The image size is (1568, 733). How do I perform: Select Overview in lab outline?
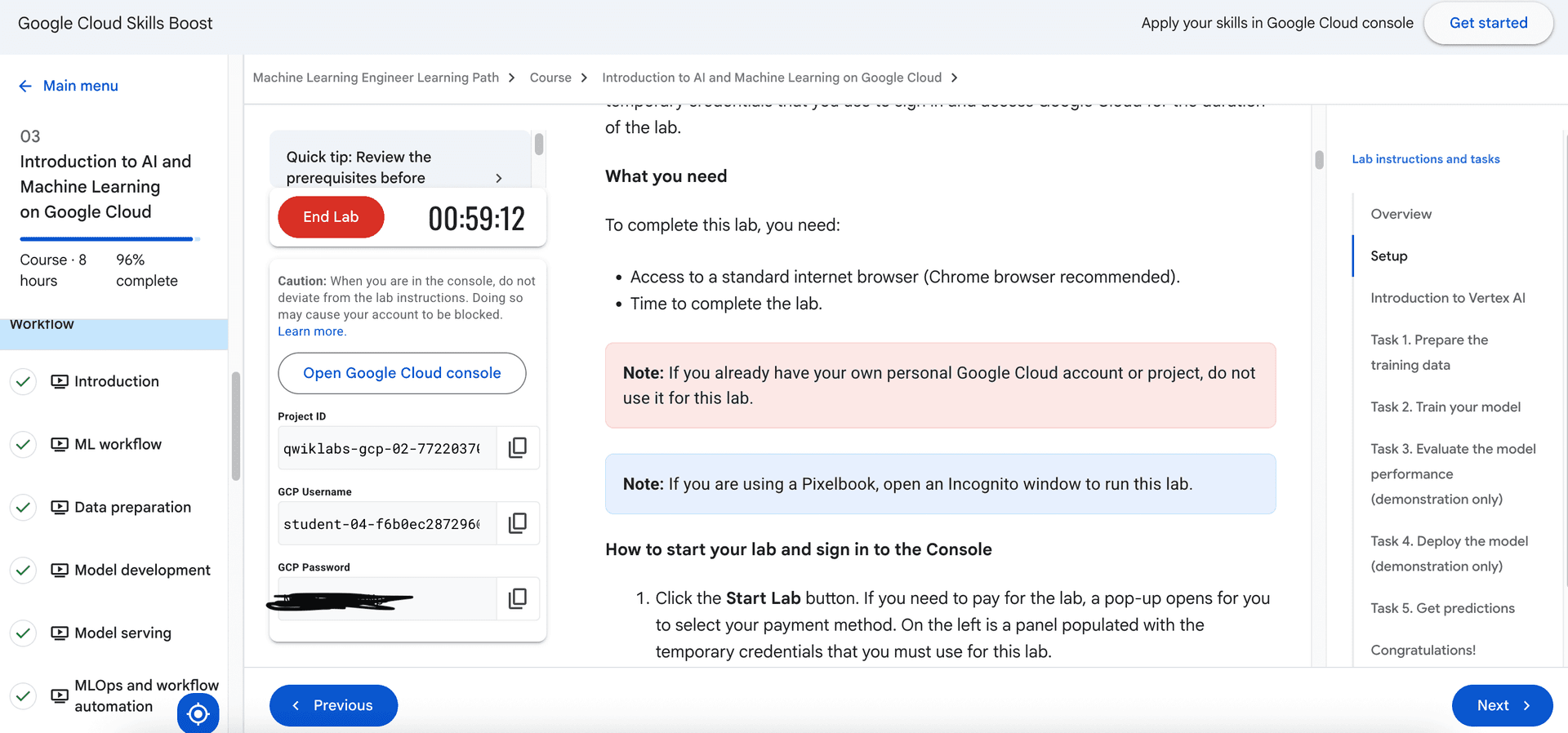click(x=1401, y=214)
